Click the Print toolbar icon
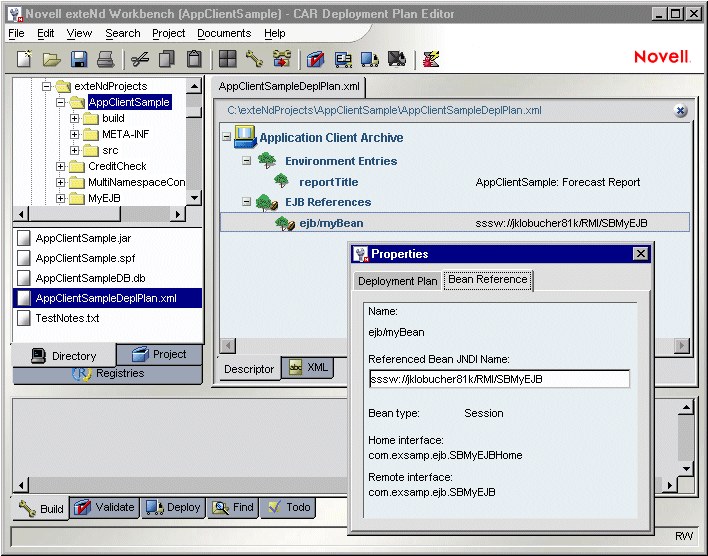 pos(106,59)
